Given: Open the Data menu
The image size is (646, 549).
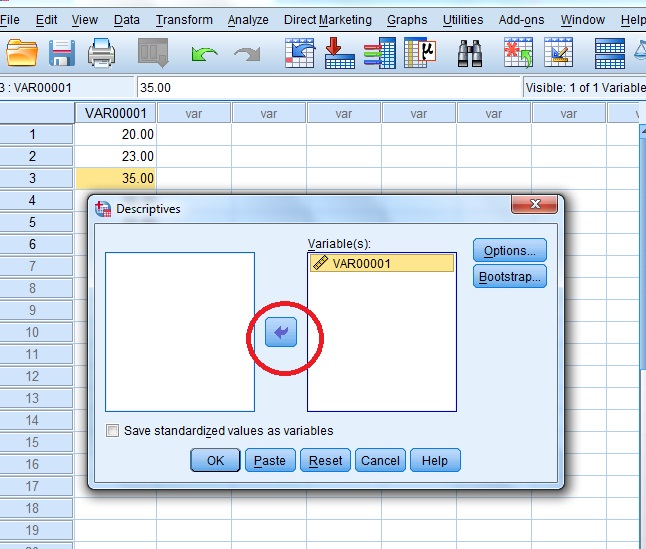Looking at the screenshot, I should click(x=126, y=20).
